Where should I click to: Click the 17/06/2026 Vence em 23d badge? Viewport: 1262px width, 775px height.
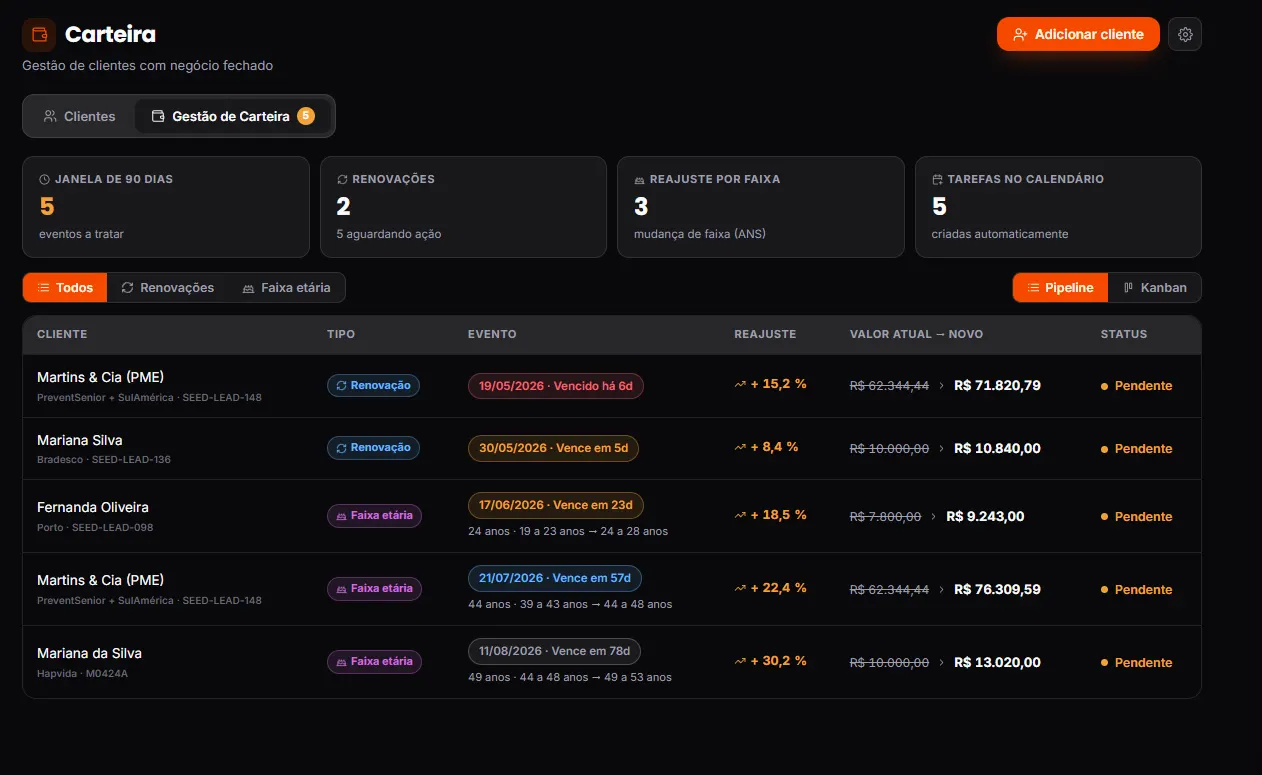[556, 505]
